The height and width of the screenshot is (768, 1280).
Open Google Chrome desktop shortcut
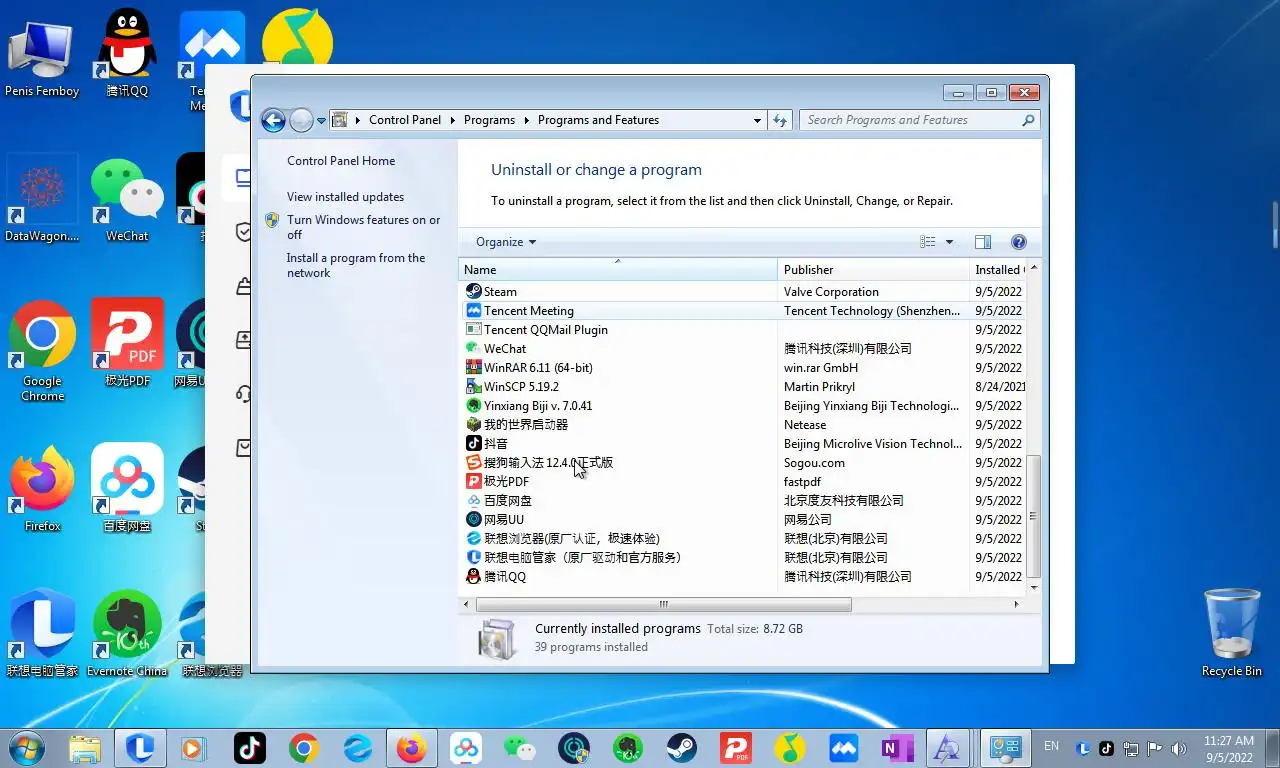tap(42, 352)
